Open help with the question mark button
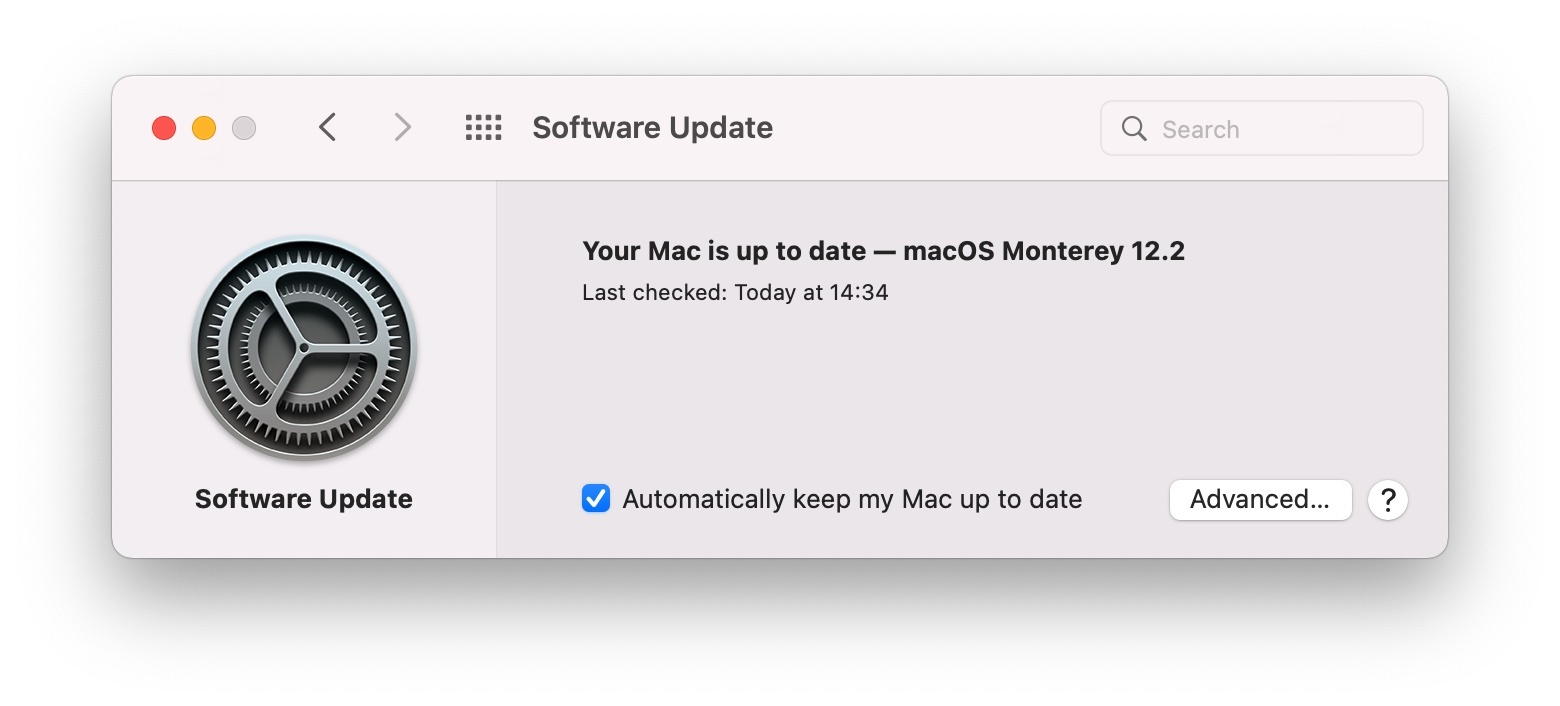This screenshot has width=1560, height=706. [x=1388, y=500]
